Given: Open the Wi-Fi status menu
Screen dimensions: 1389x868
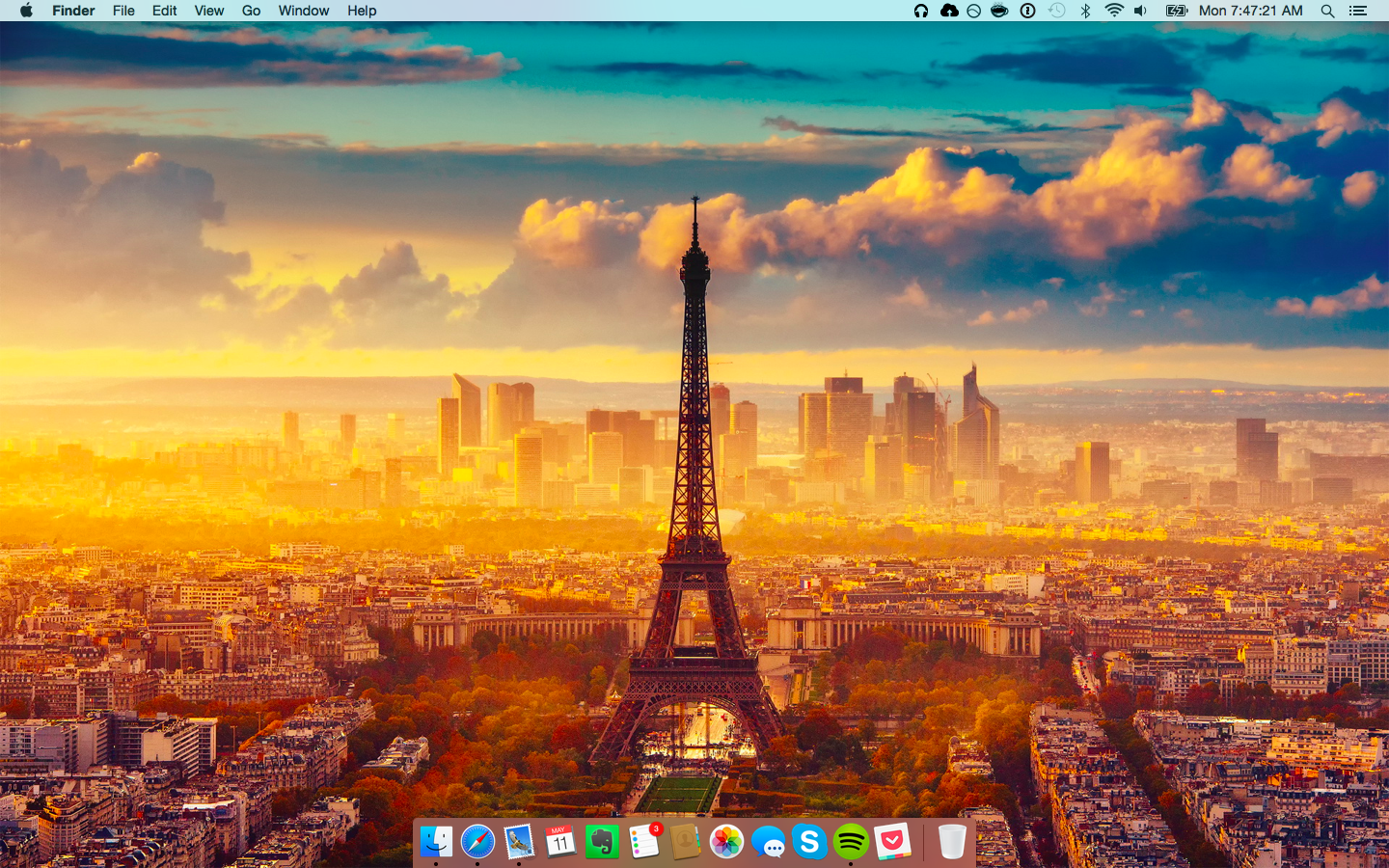Looking at the screenshot, I should [x=1114, y=11].
